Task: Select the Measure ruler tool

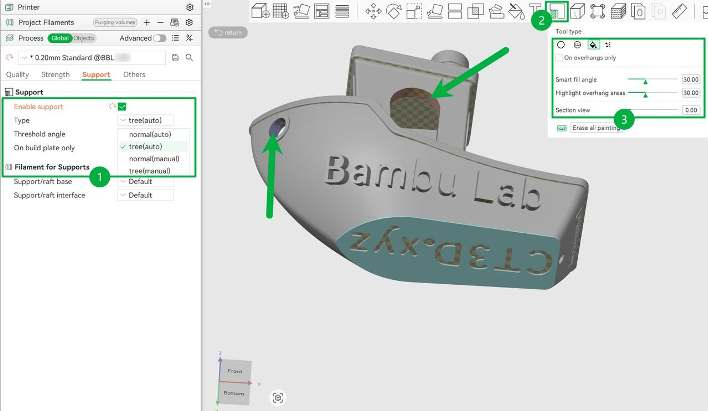Action: (x=679, y=11)
